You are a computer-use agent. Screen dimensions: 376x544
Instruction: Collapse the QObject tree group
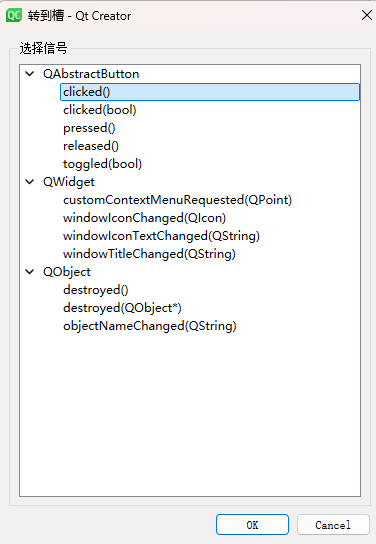click(30, 272)
